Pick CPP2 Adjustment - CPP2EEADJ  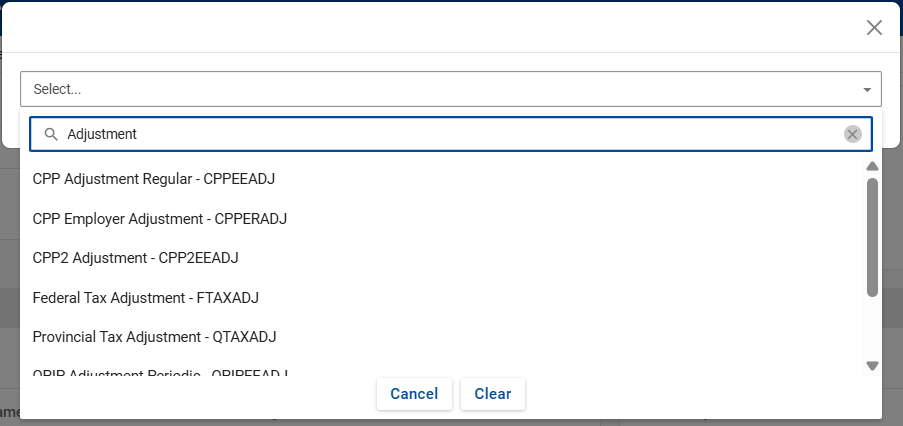(x=136, y=258)
